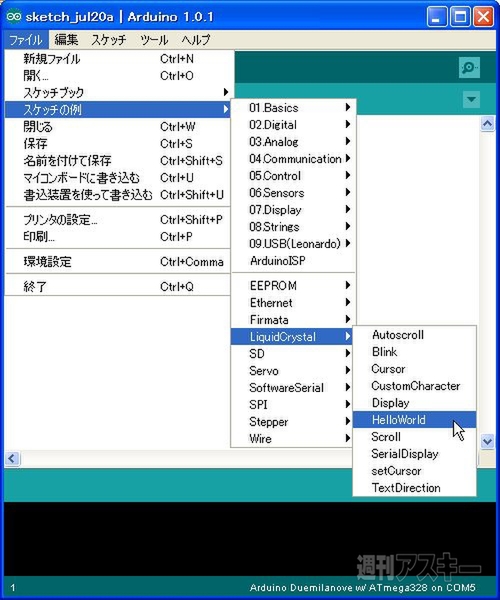Screen dimensions: 500x600
Task: Click the horizontal scroll left arrow
Action: tap(12, 458)
